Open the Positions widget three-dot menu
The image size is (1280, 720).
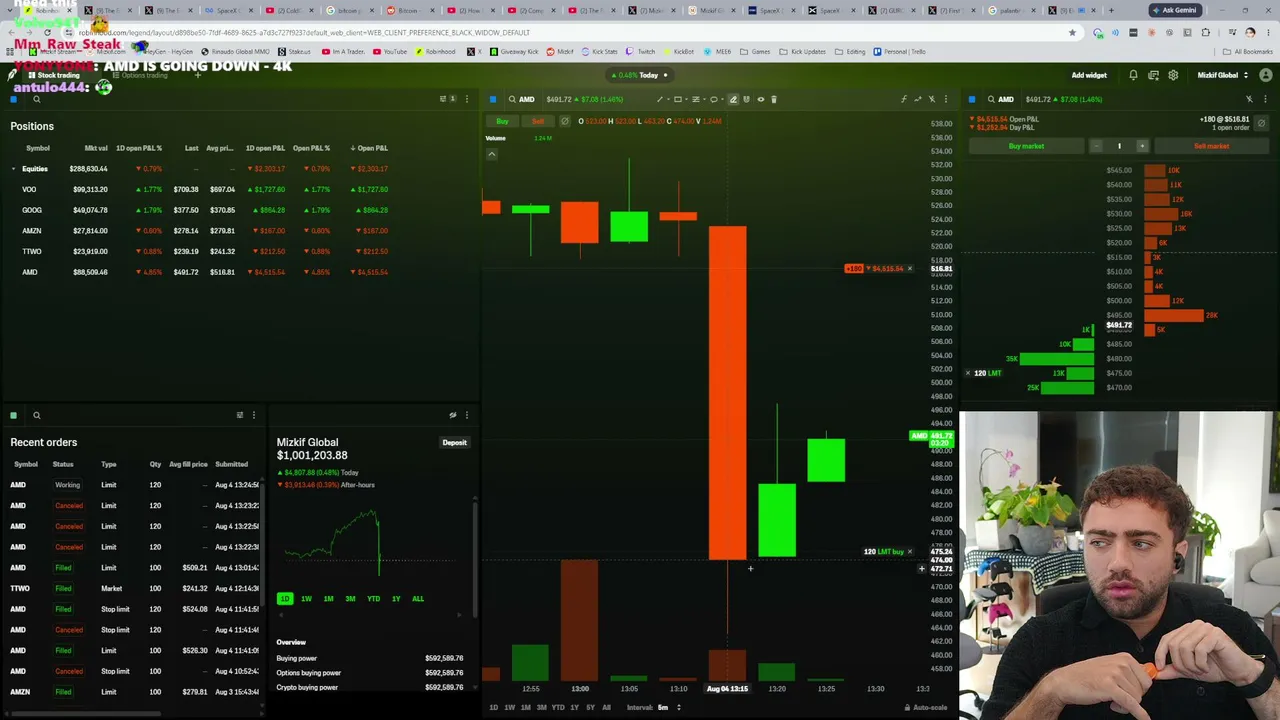click(466, 99)
